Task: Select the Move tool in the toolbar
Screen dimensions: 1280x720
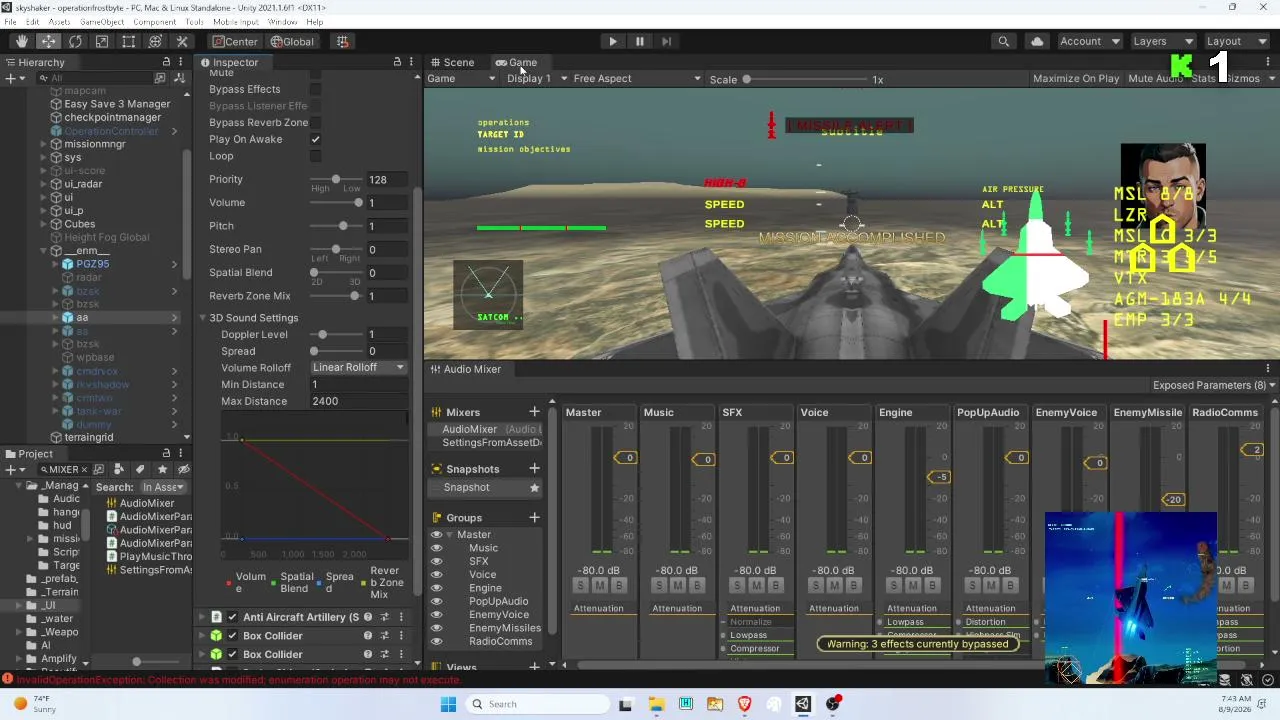Action: click(48, 41)
